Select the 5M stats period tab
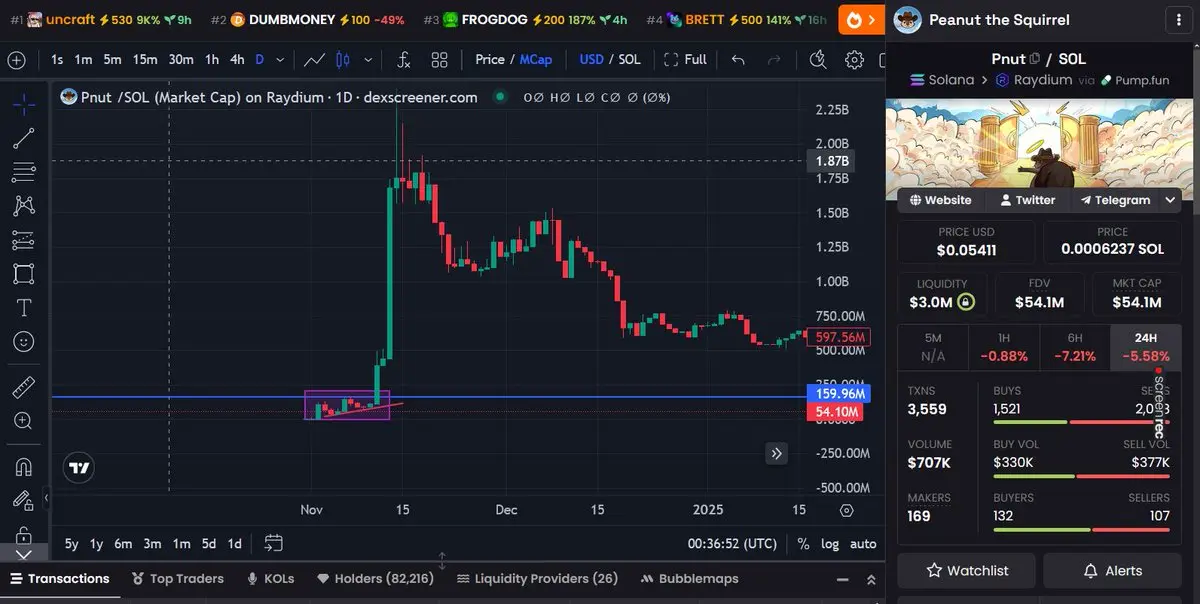Viewport: 1200px width, 604px height. pyautogui.click(x=933, y=347)
